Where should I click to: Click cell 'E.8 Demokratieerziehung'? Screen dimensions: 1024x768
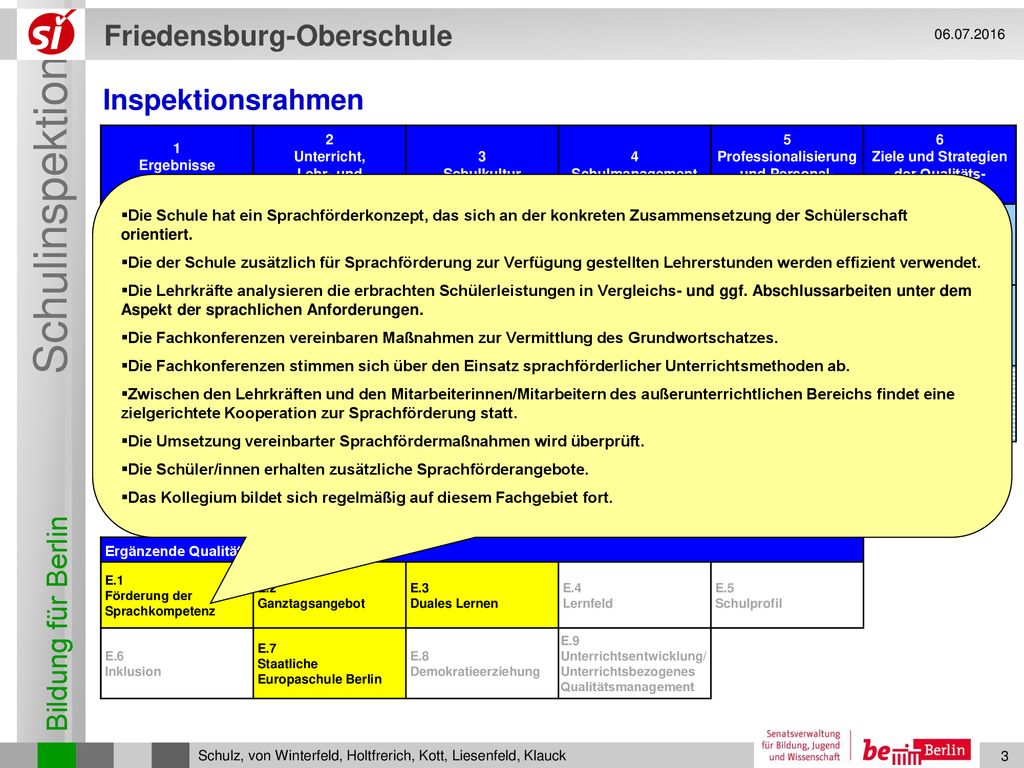coord(482,664)
